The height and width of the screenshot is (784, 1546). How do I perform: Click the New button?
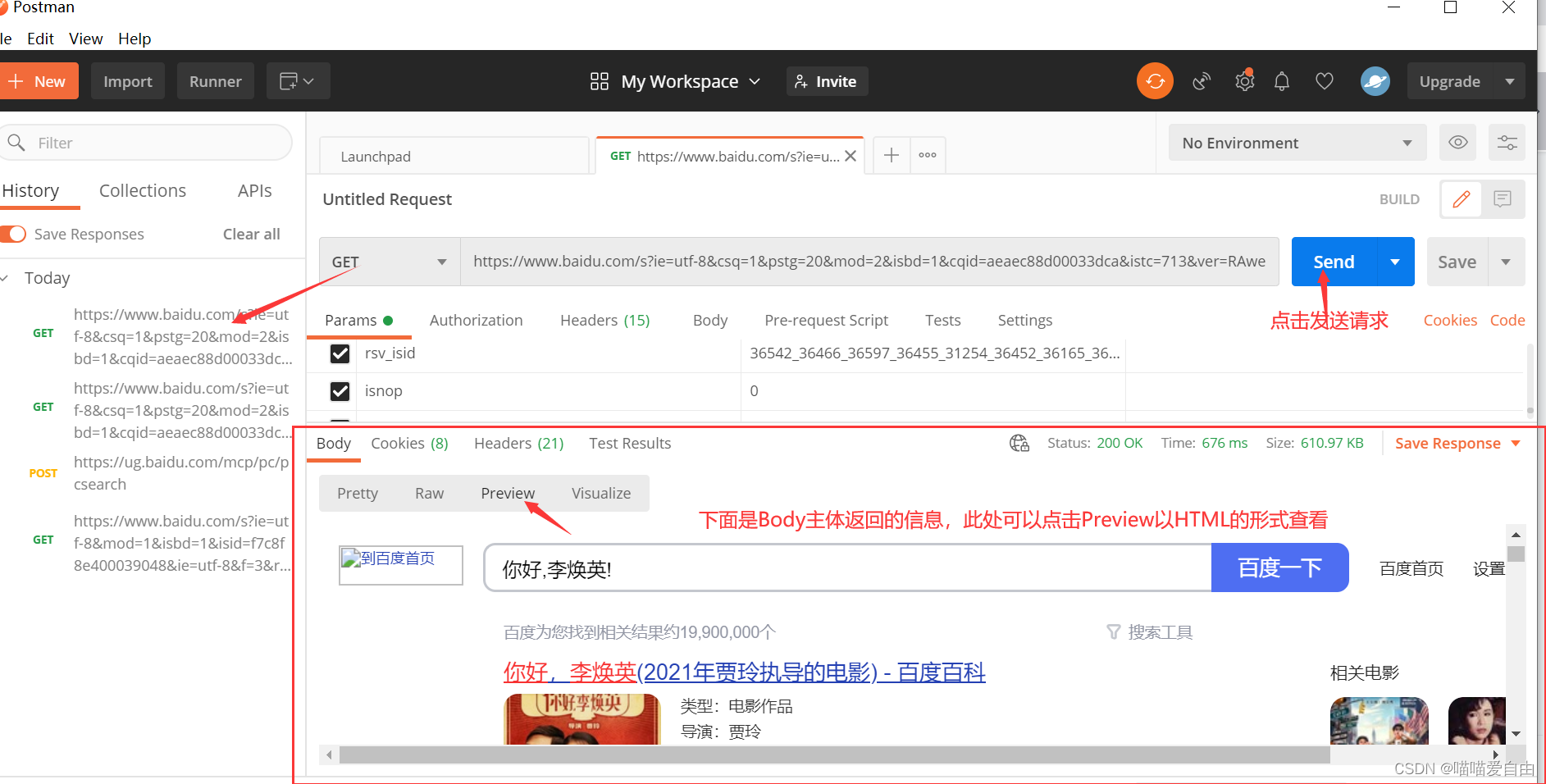(38, 81)
